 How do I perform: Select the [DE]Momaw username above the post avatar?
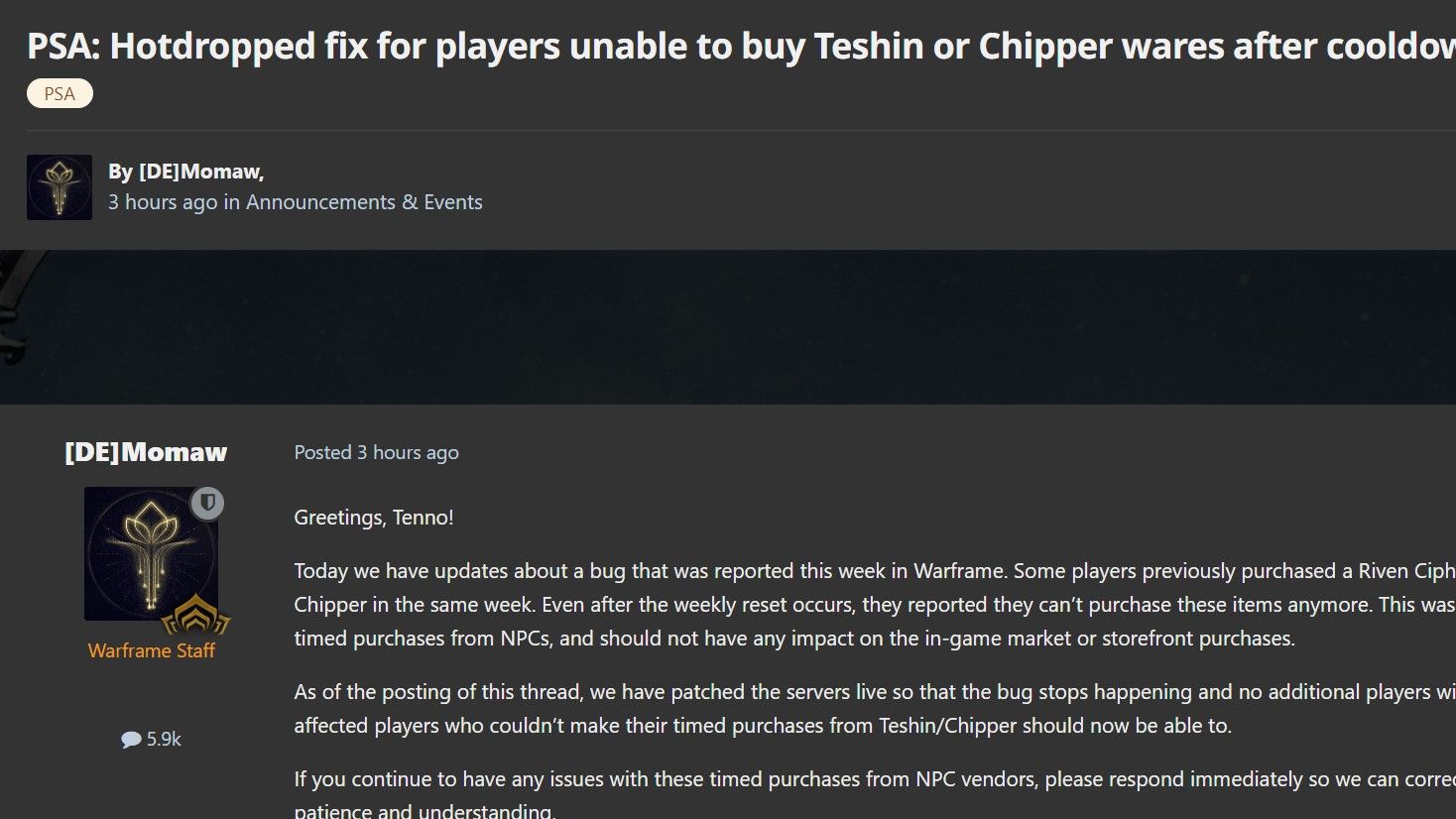(x=146, y=452)
